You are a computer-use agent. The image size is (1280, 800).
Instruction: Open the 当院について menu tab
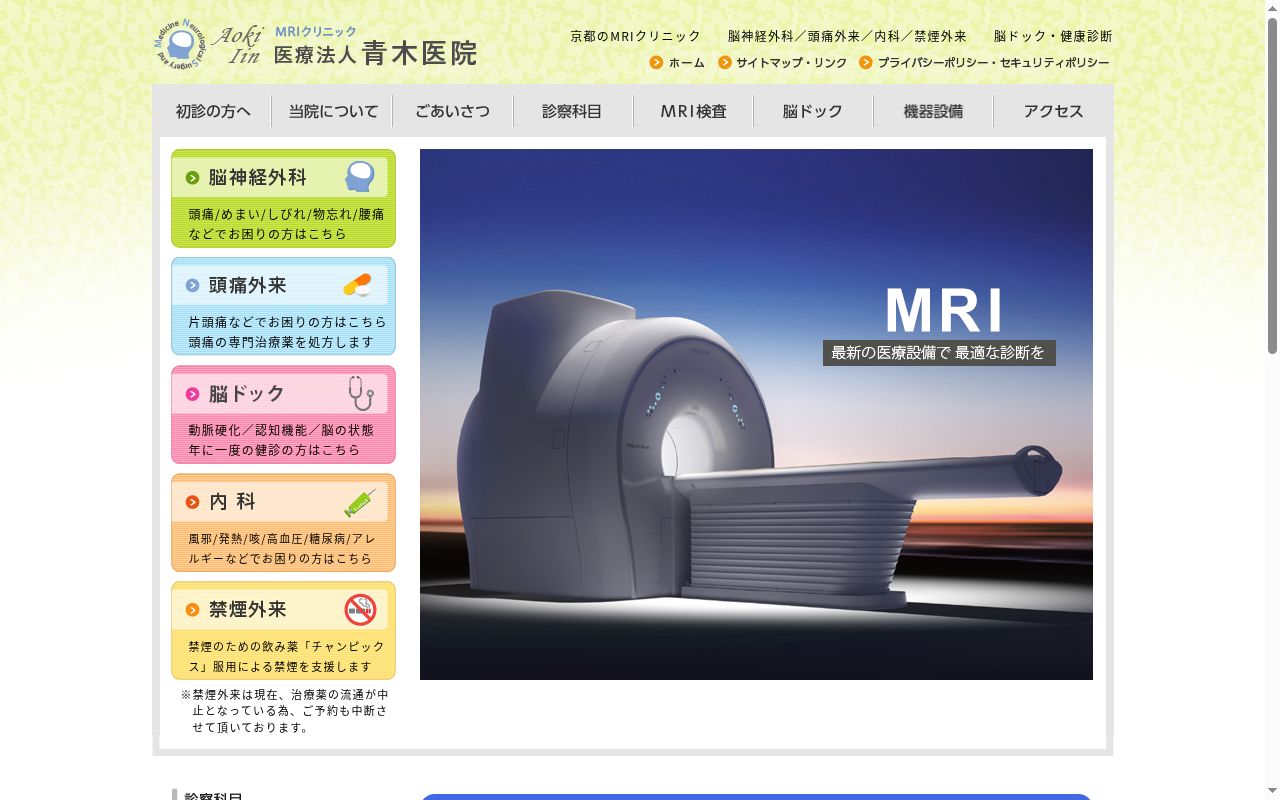pos(333,111)
